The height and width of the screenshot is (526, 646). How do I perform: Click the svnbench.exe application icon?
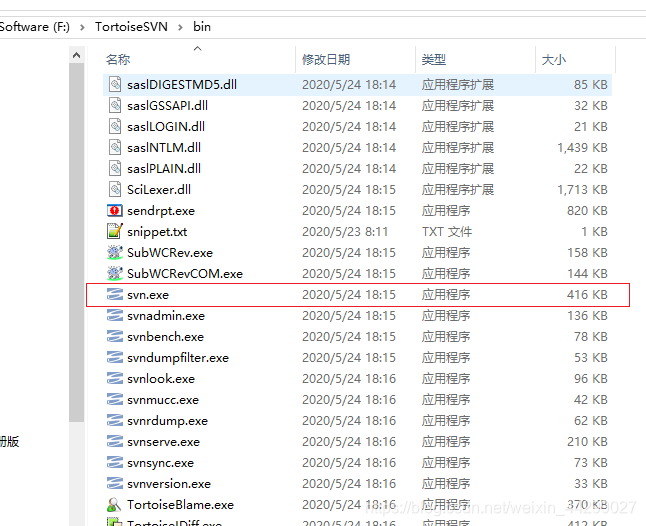pyautogui.click(x=115, y=336)
